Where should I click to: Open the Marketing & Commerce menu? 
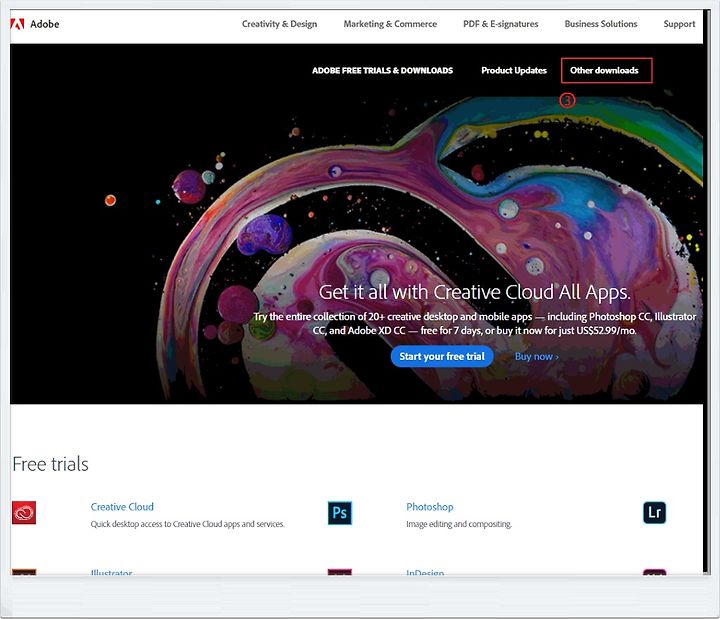(x=390, y=24)
